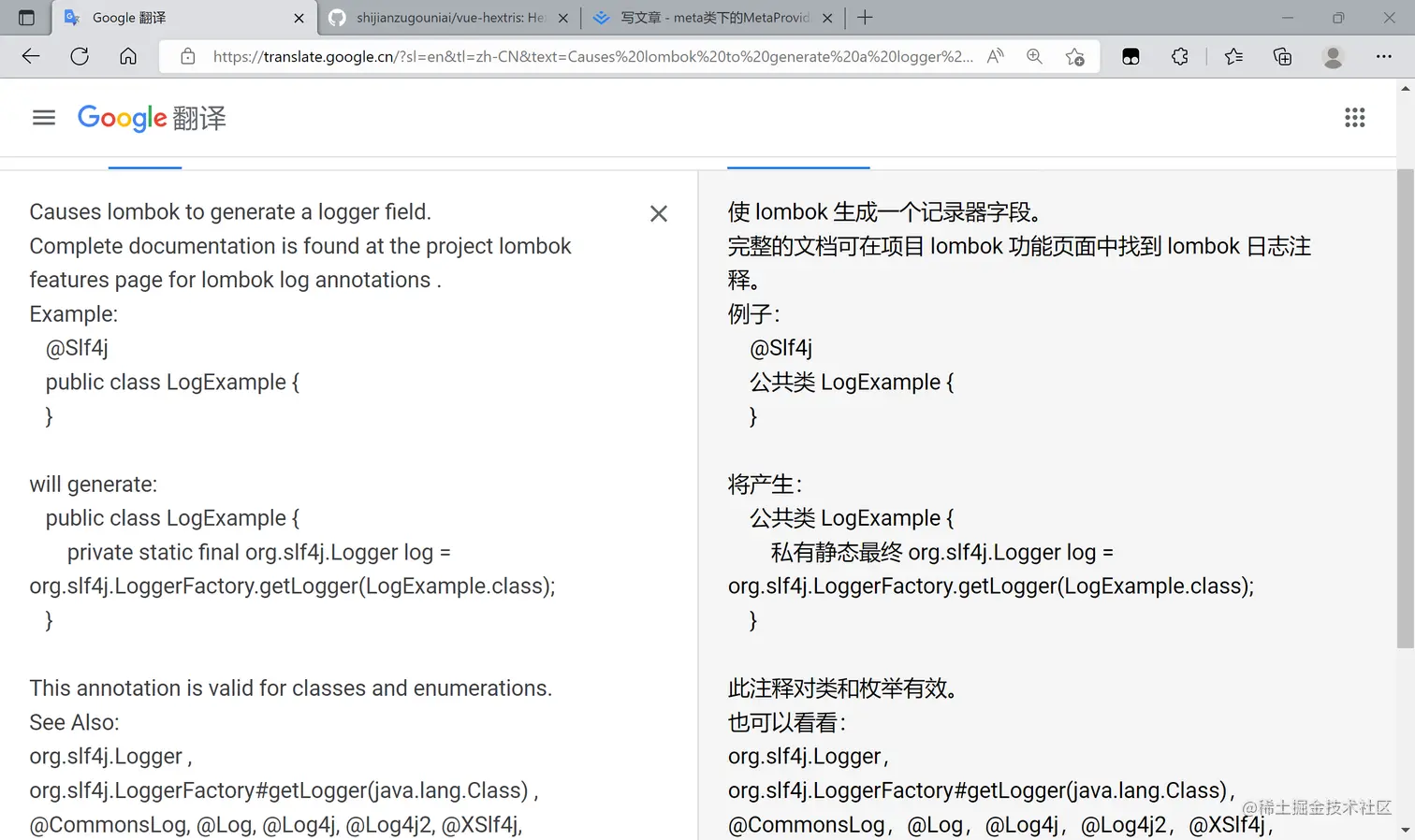Image resolution: width=1415 pixels, height=840 pixels.
Task: Clear the source text
Action: pyautogui.click(x=659, y=214)
